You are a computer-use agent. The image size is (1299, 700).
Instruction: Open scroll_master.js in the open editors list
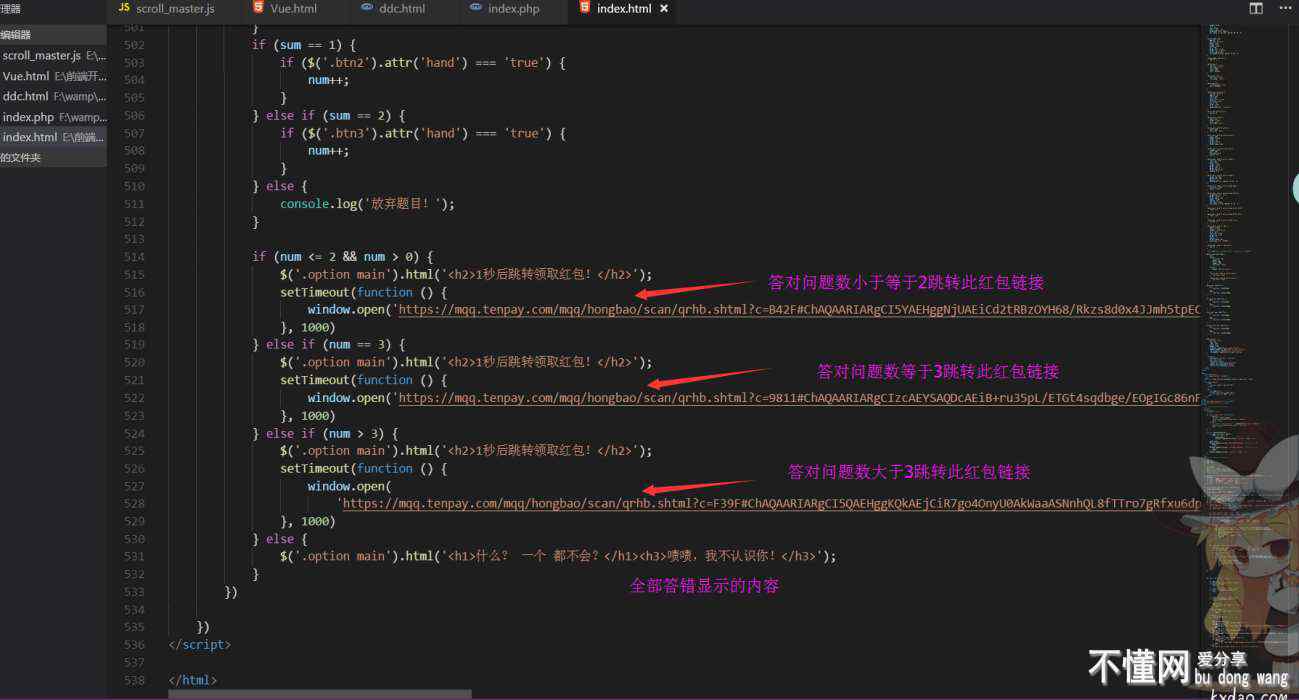[53, 56]
